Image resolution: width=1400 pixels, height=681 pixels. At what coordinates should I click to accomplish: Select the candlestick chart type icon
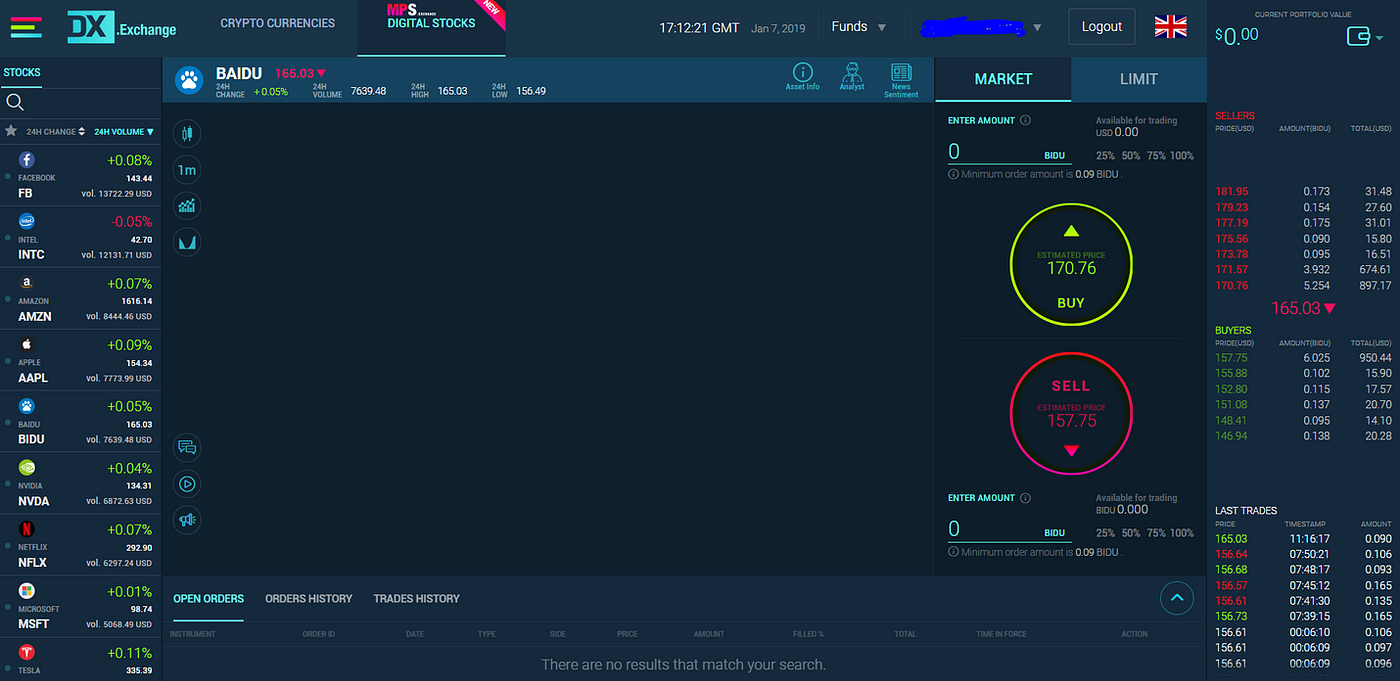(x=187, y=133)
